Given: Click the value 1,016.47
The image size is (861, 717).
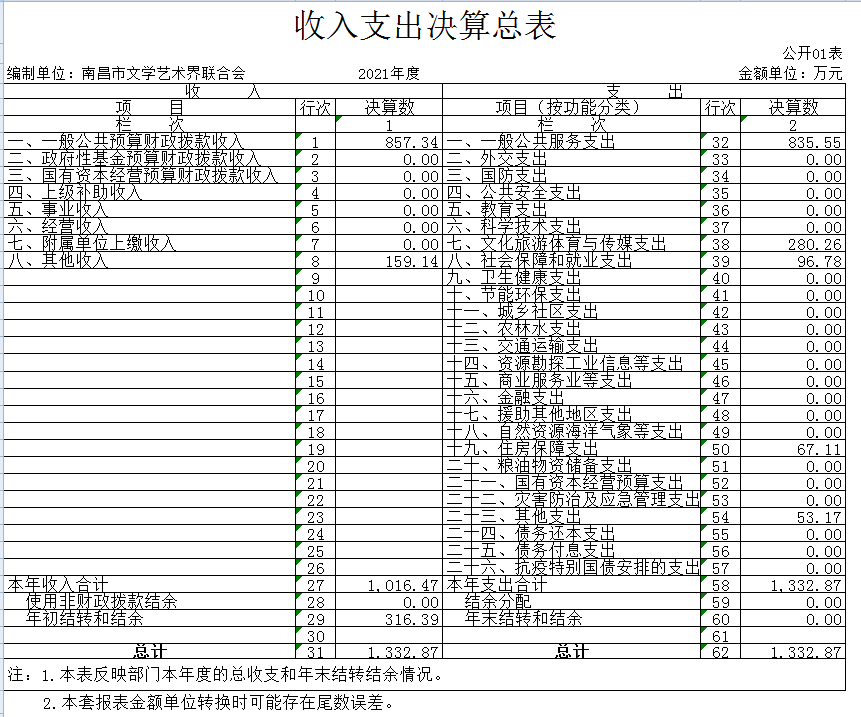Looking at the screenshot, I should tap(403, 586).
